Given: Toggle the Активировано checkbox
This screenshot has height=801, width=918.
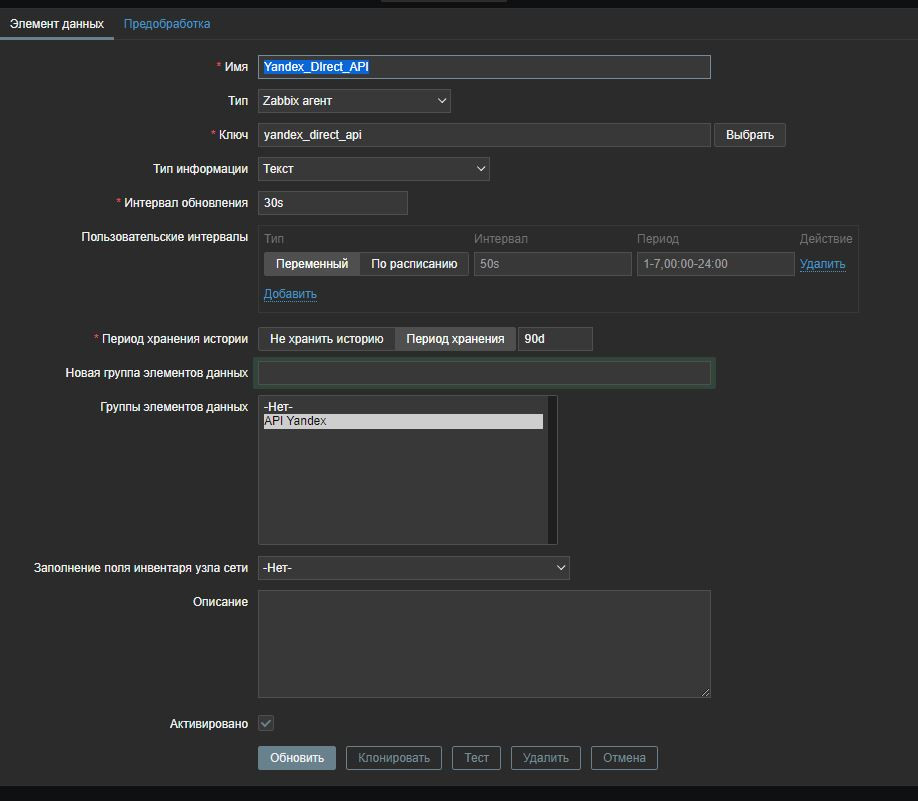Looking at the screenshot, I should click(x=266, y=723).
